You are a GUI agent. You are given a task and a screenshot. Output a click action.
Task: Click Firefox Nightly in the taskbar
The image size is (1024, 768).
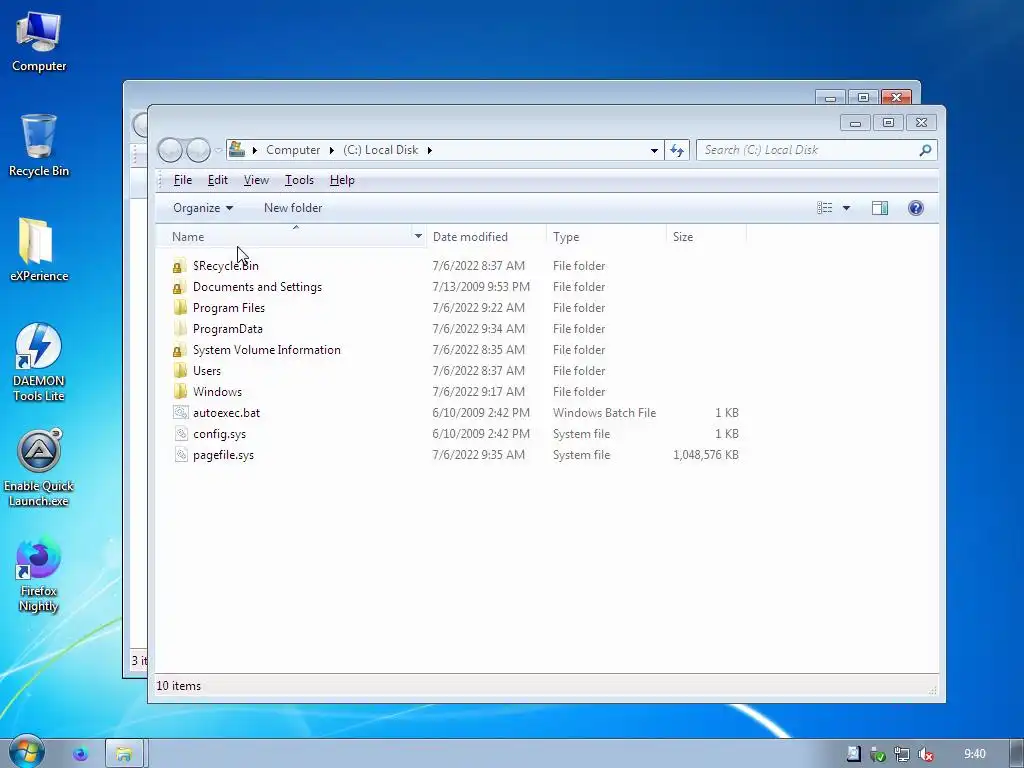pos(80,754)
